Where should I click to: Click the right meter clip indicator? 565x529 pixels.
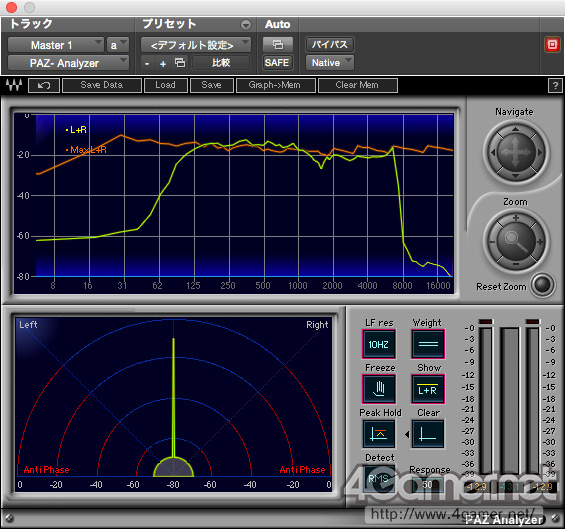point(533,321)
